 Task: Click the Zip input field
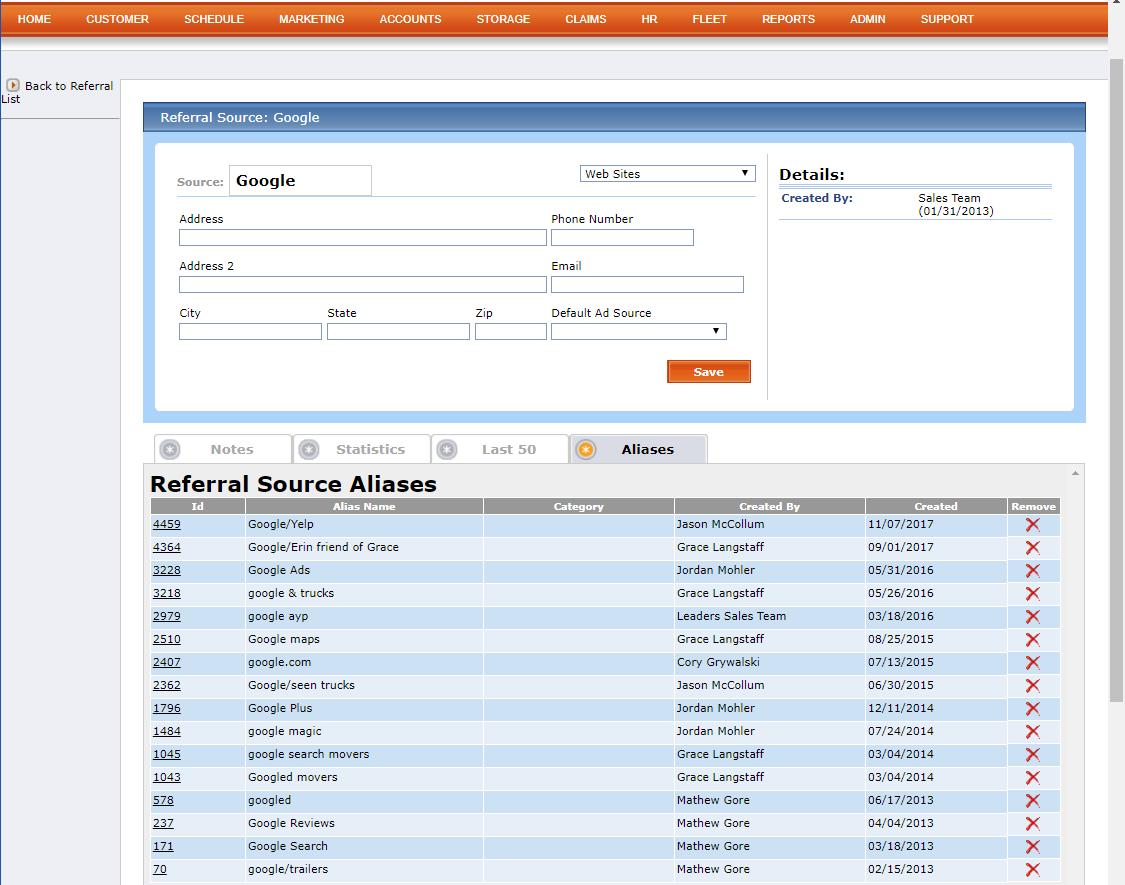pos(511,332)
